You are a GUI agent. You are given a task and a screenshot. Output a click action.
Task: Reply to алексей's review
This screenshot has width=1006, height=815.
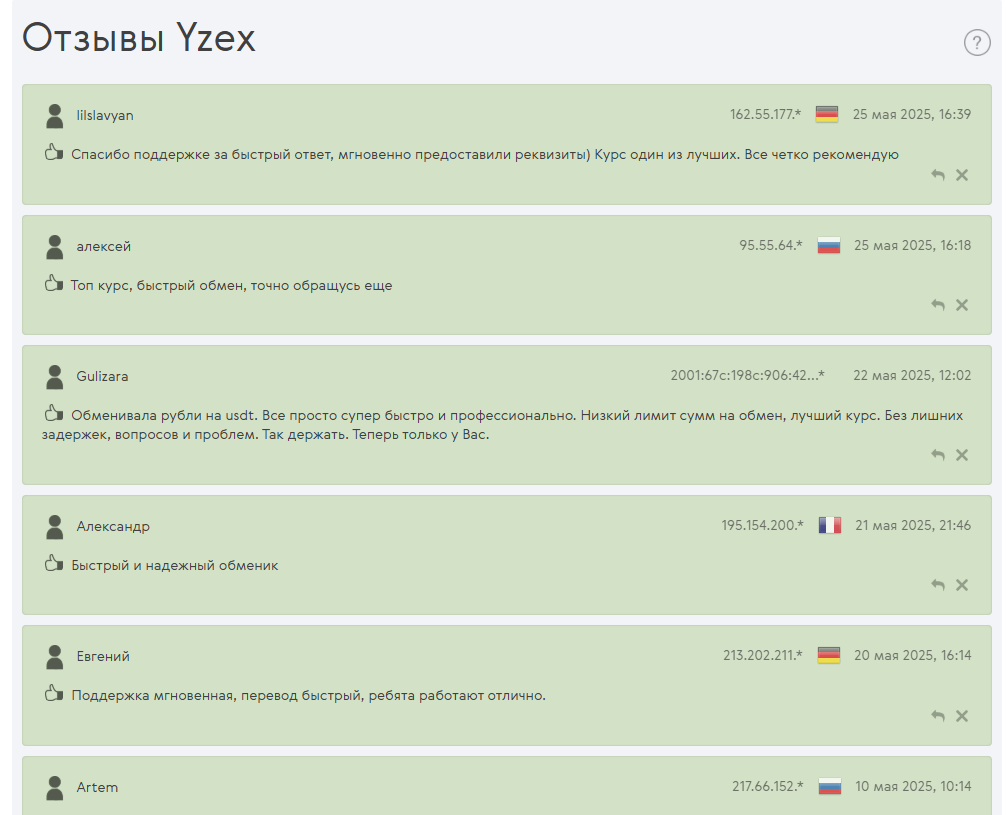click(x=938, y=305)
